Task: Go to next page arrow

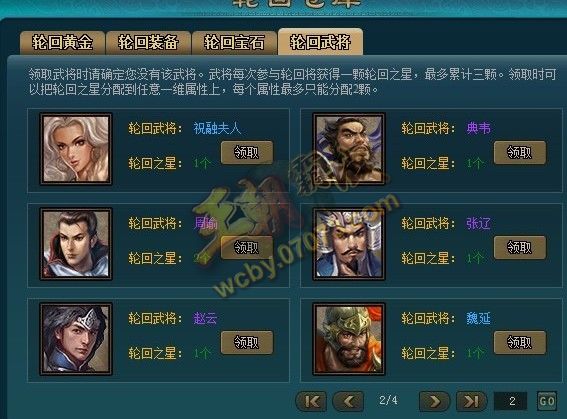Action: click(435, 401)
